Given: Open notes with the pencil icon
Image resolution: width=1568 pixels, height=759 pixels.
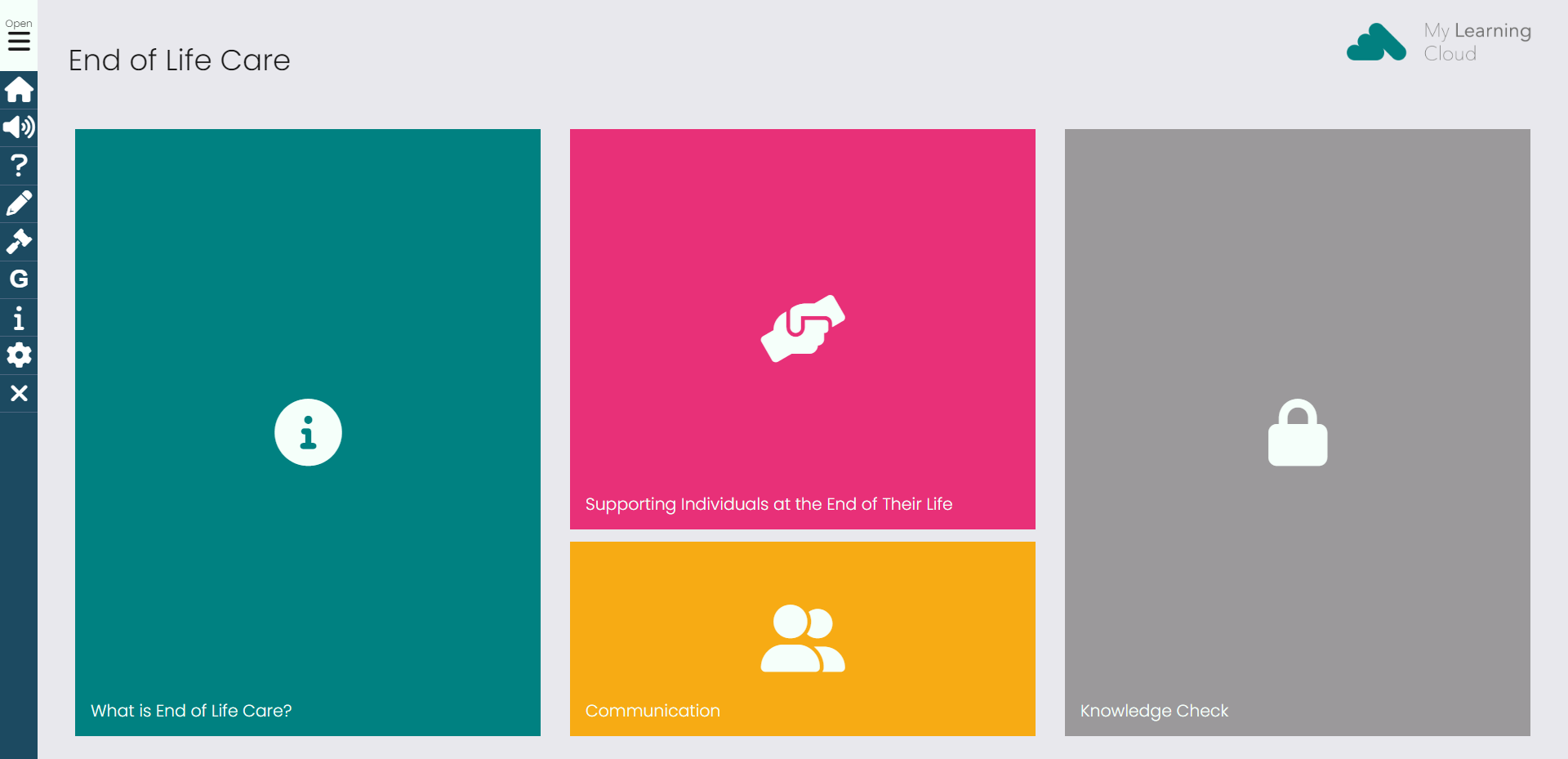Looking at the screenshot, I should pyautogui.click(x=19, y=203).
